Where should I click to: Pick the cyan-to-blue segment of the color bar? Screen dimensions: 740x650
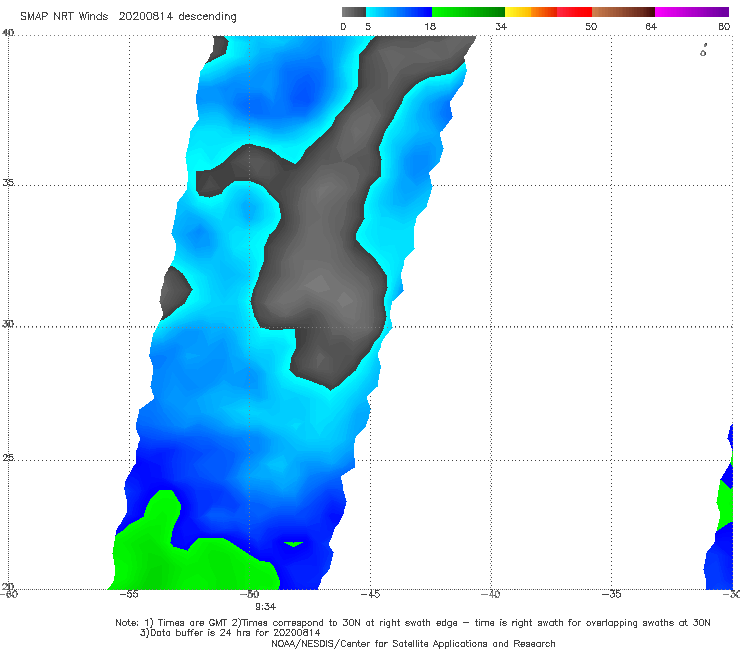[x=399, y=12]
